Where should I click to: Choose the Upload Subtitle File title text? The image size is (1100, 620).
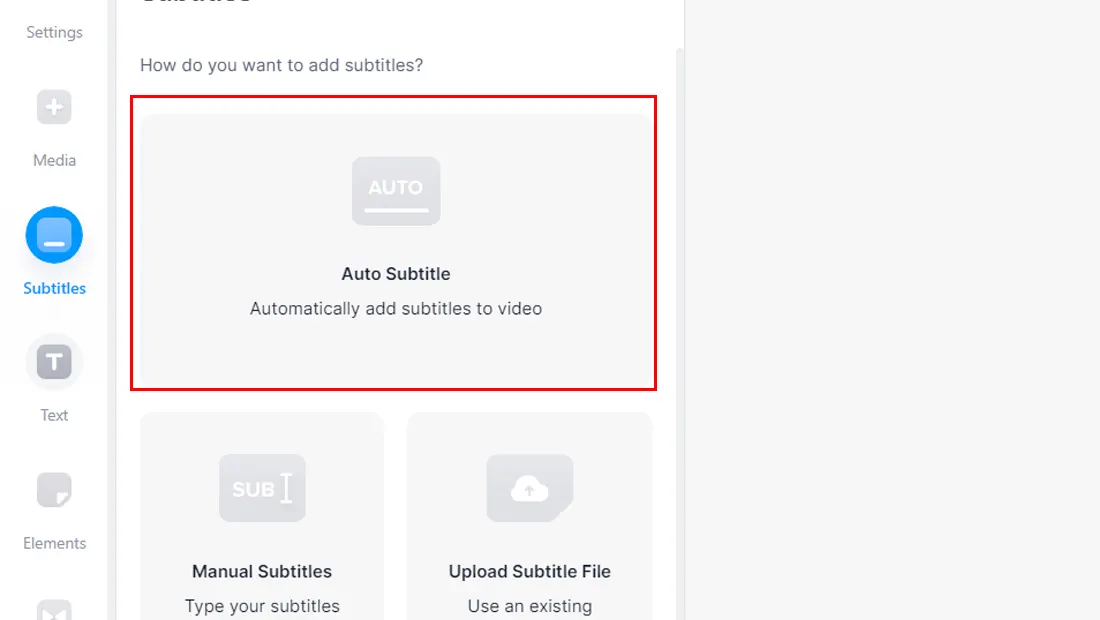[530, 572]
